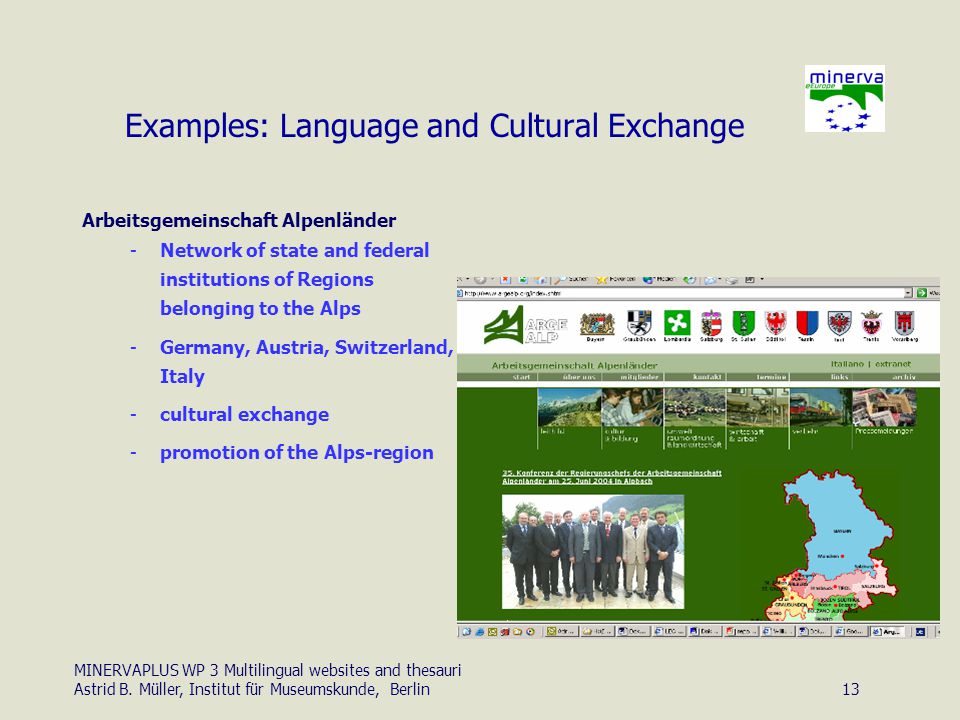Click the bullet 'Germany, Austria, Switzerland, Italy'
Screen dimensions: 960x720
point(306,361)
